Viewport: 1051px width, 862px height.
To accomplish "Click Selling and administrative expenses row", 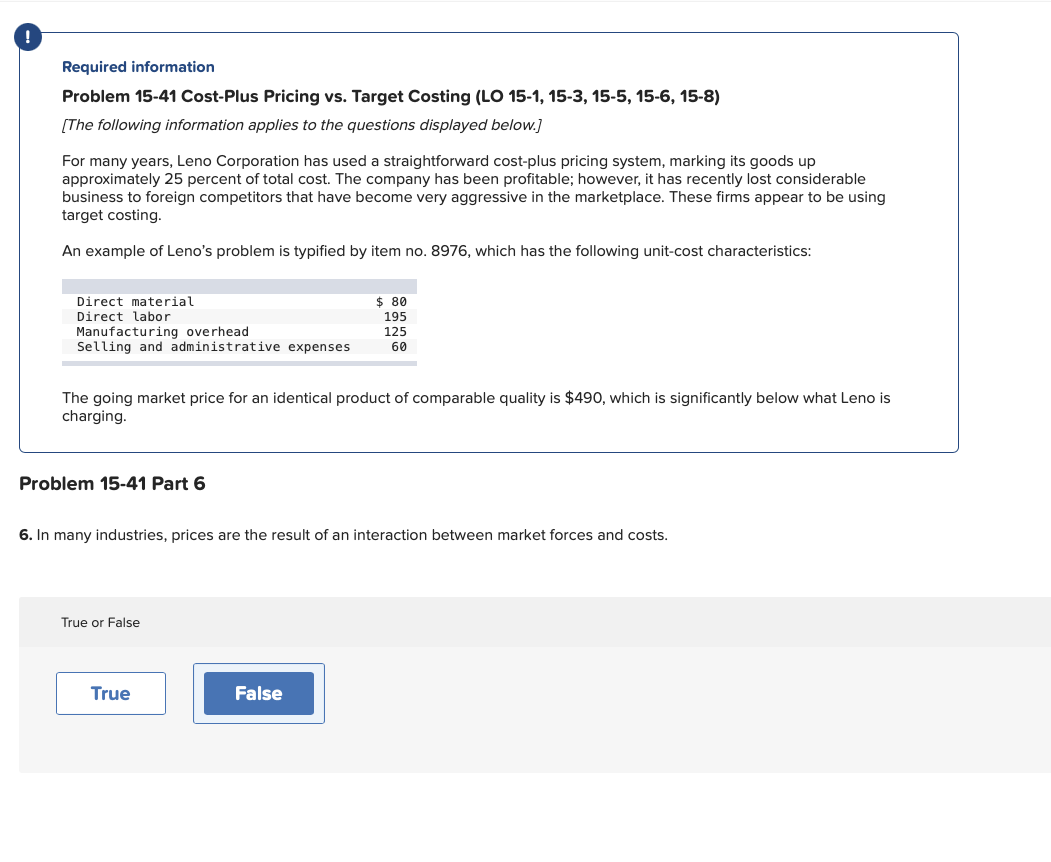I will click(239, 347).
